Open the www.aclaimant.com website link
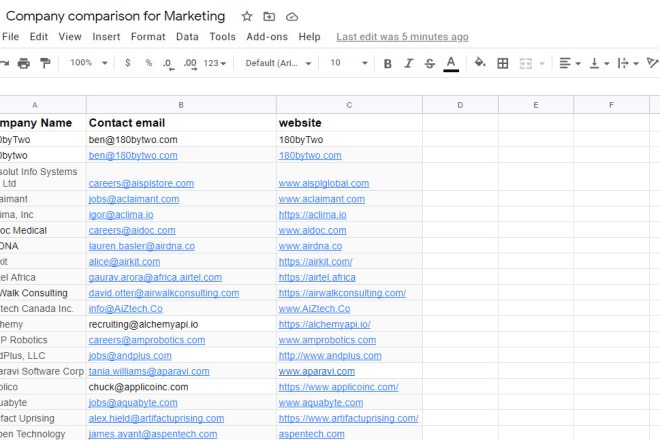This screenshot has height=440, width=660. coord(322,199)
